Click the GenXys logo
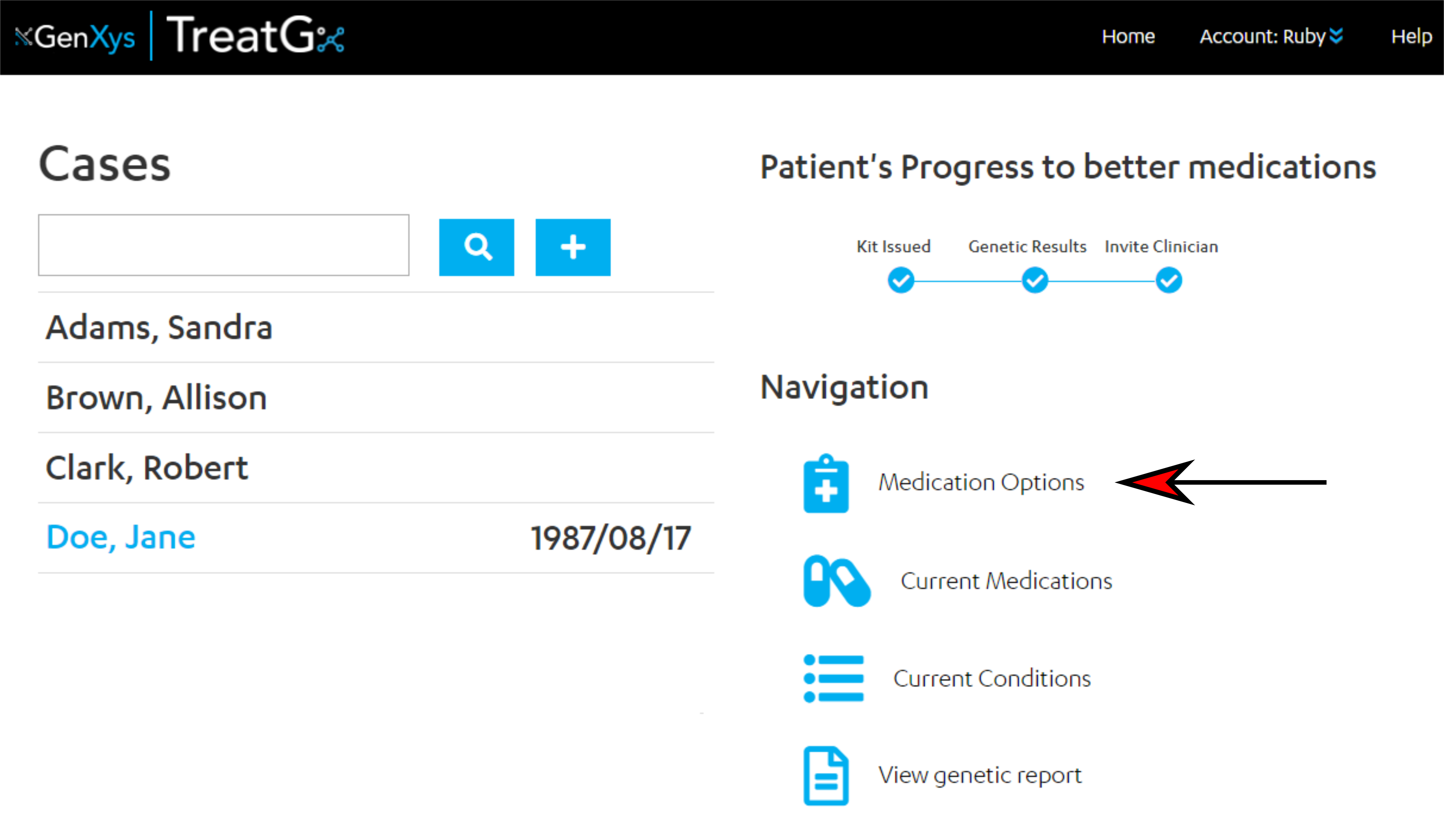This screenshot has width=1444, height=840. tap(75, 37)
